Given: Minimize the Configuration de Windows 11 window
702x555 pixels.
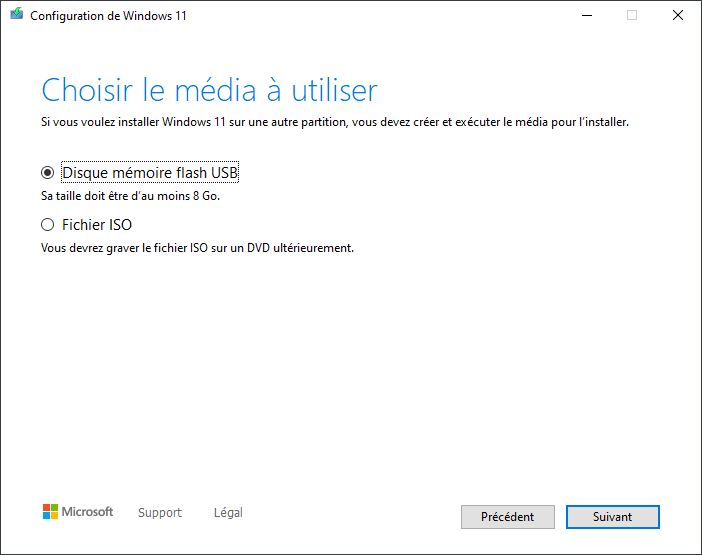Looking at the screenshot, I should (x=584, y=16).
